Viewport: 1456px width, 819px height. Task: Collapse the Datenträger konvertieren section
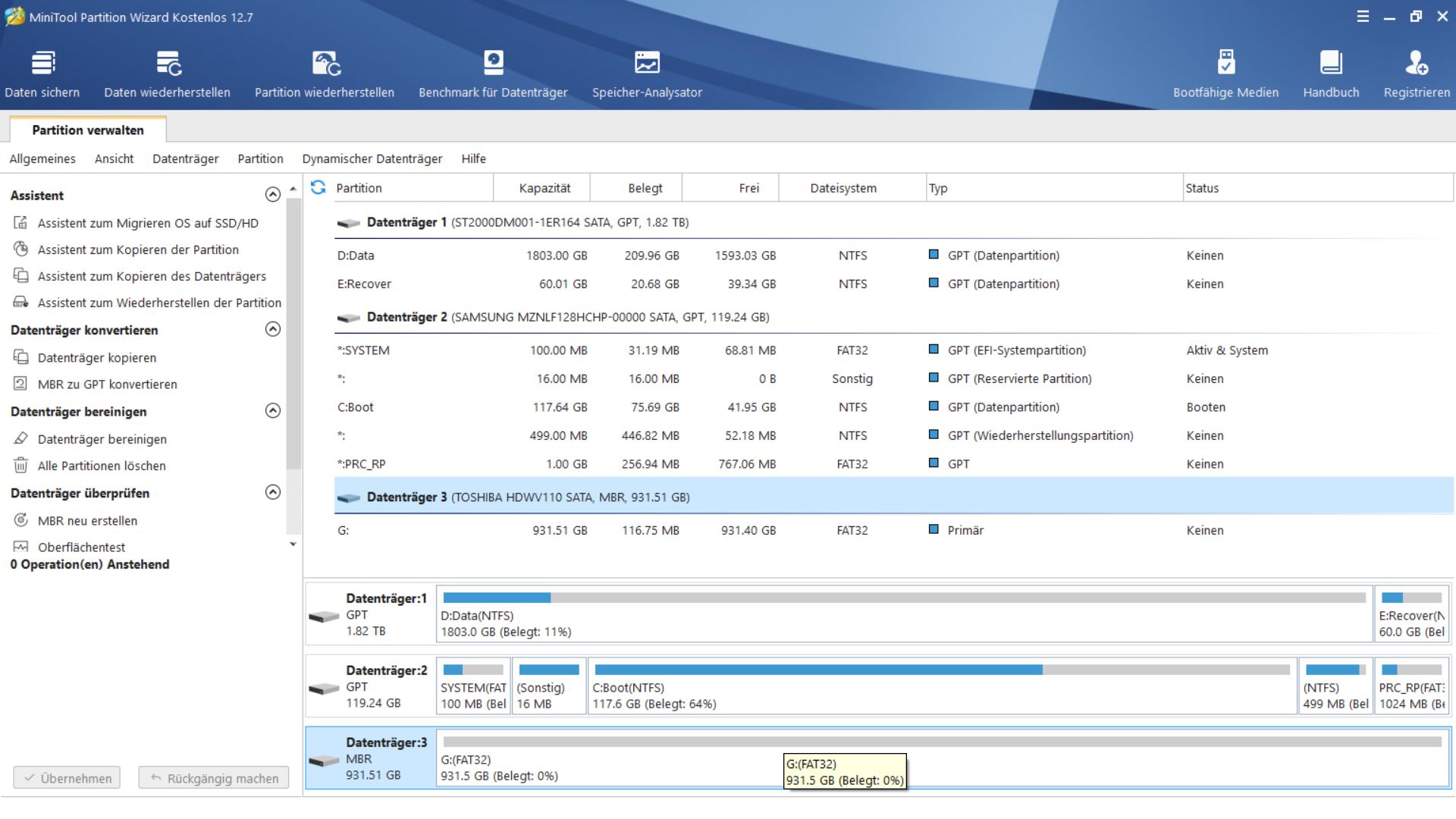pyautogui.click(x=273, y=329)
